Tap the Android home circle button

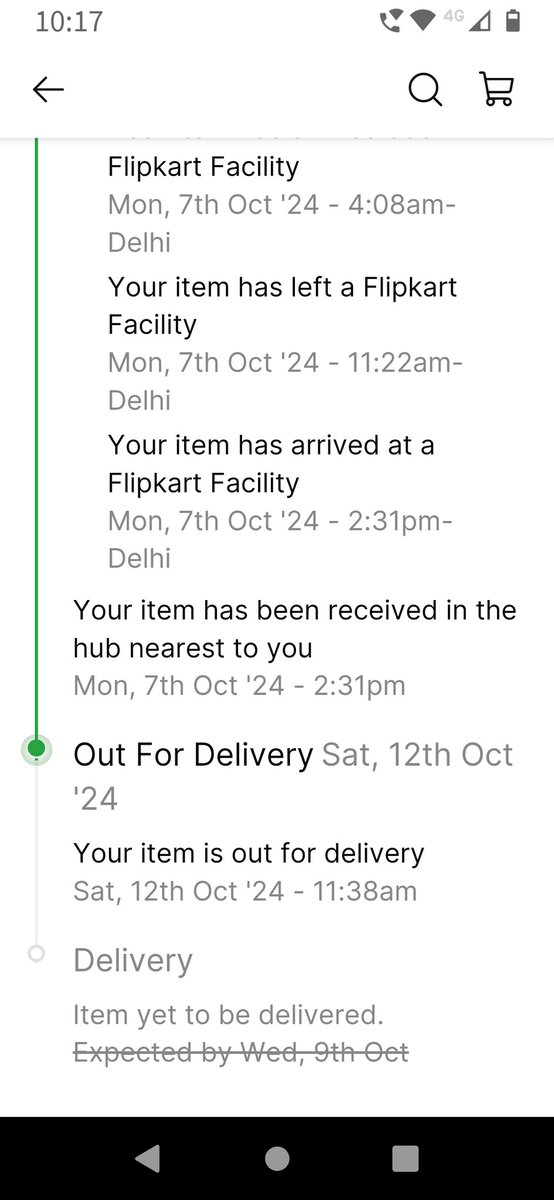pos(277,1158)
